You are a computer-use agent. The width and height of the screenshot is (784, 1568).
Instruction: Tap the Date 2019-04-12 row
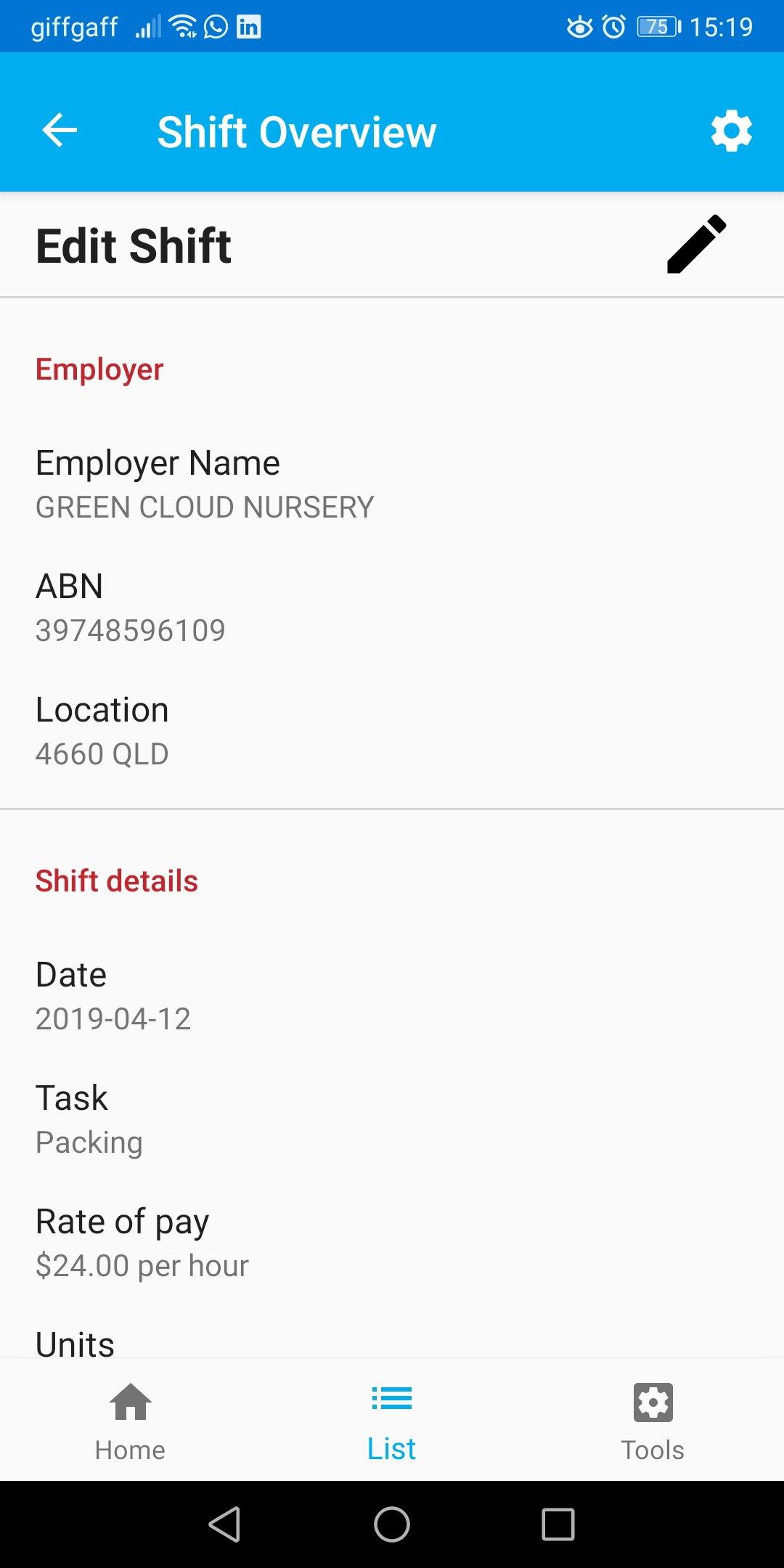pos(113,996)
